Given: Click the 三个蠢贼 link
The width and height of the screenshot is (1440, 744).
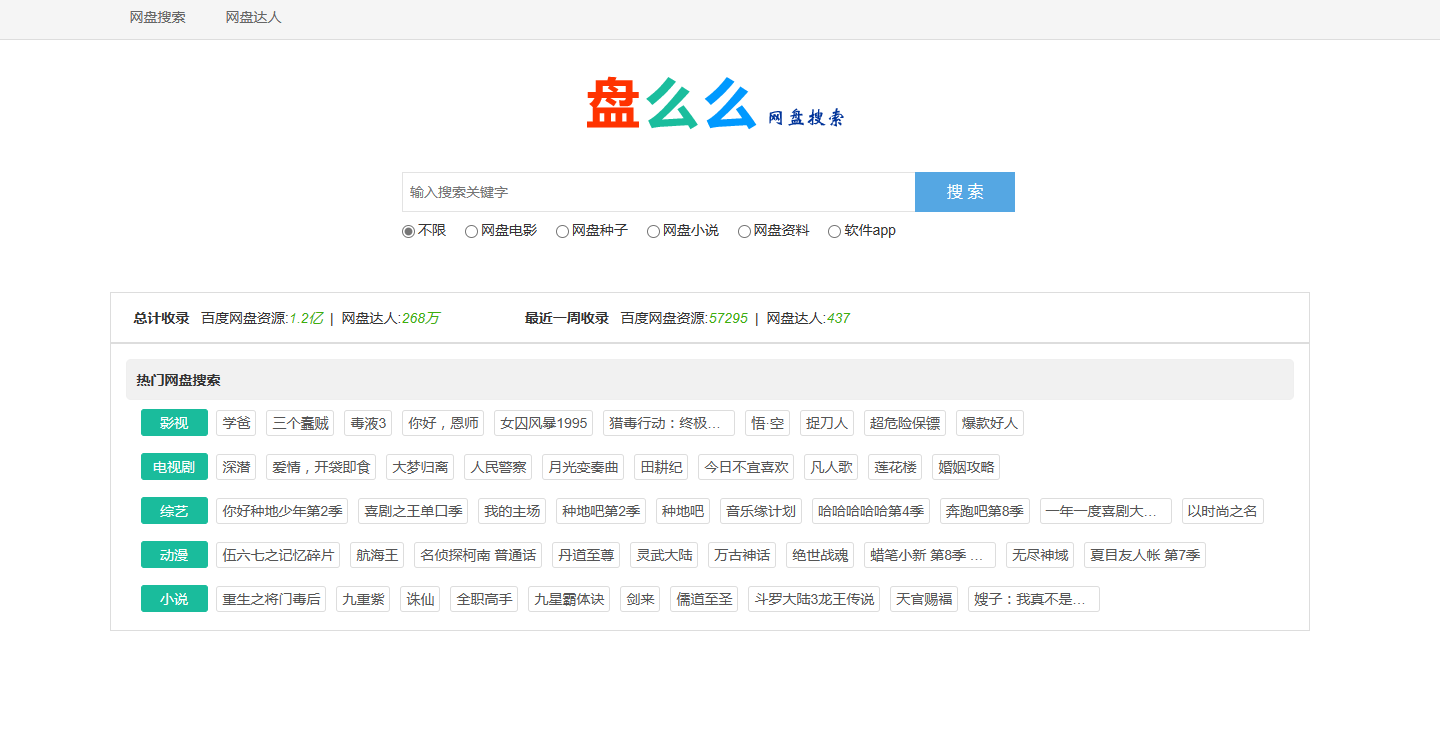Looking at the screenshot, I should (x=300, y=423).
